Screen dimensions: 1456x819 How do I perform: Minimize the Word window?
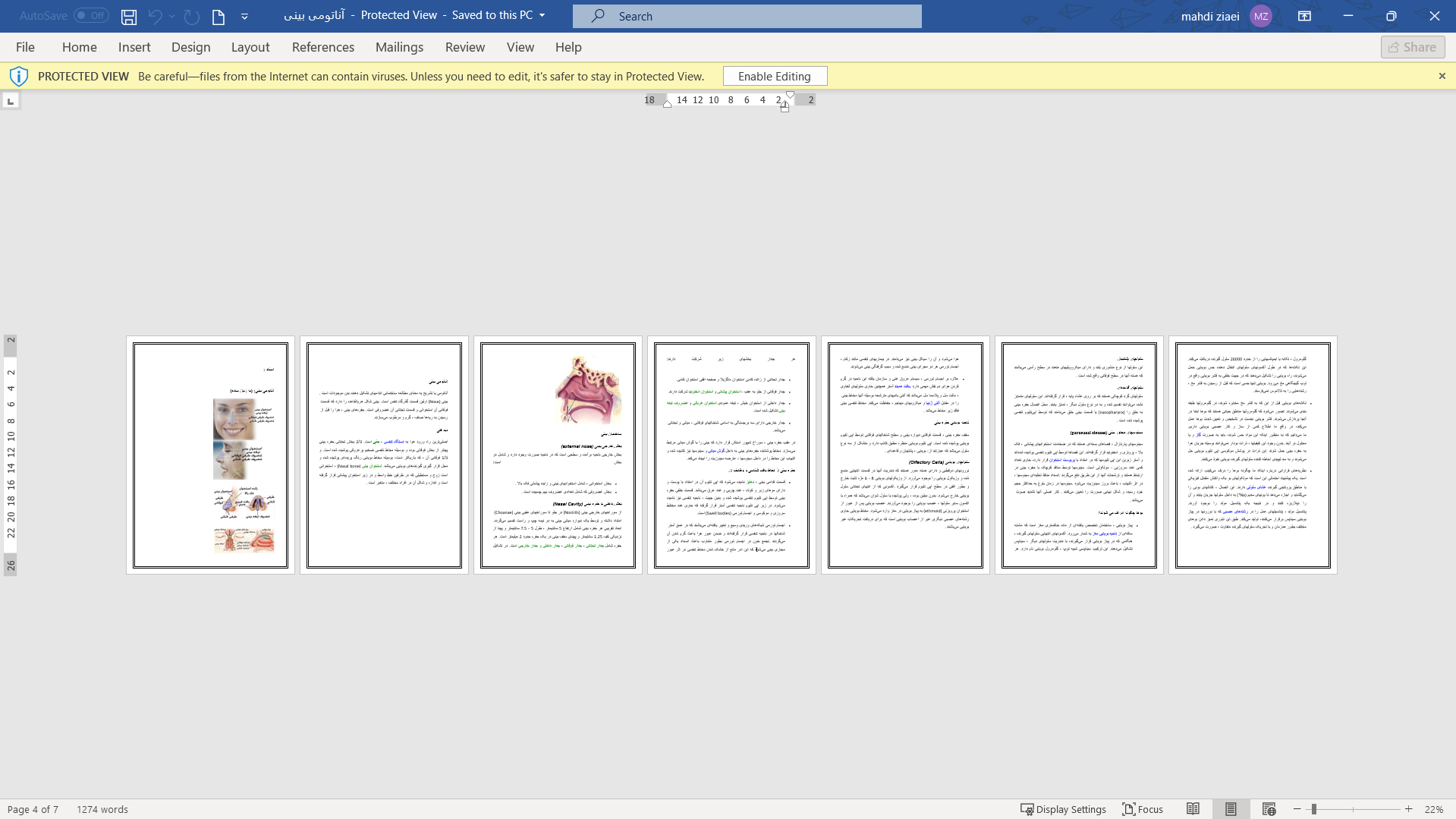[x=1348, y=16]
